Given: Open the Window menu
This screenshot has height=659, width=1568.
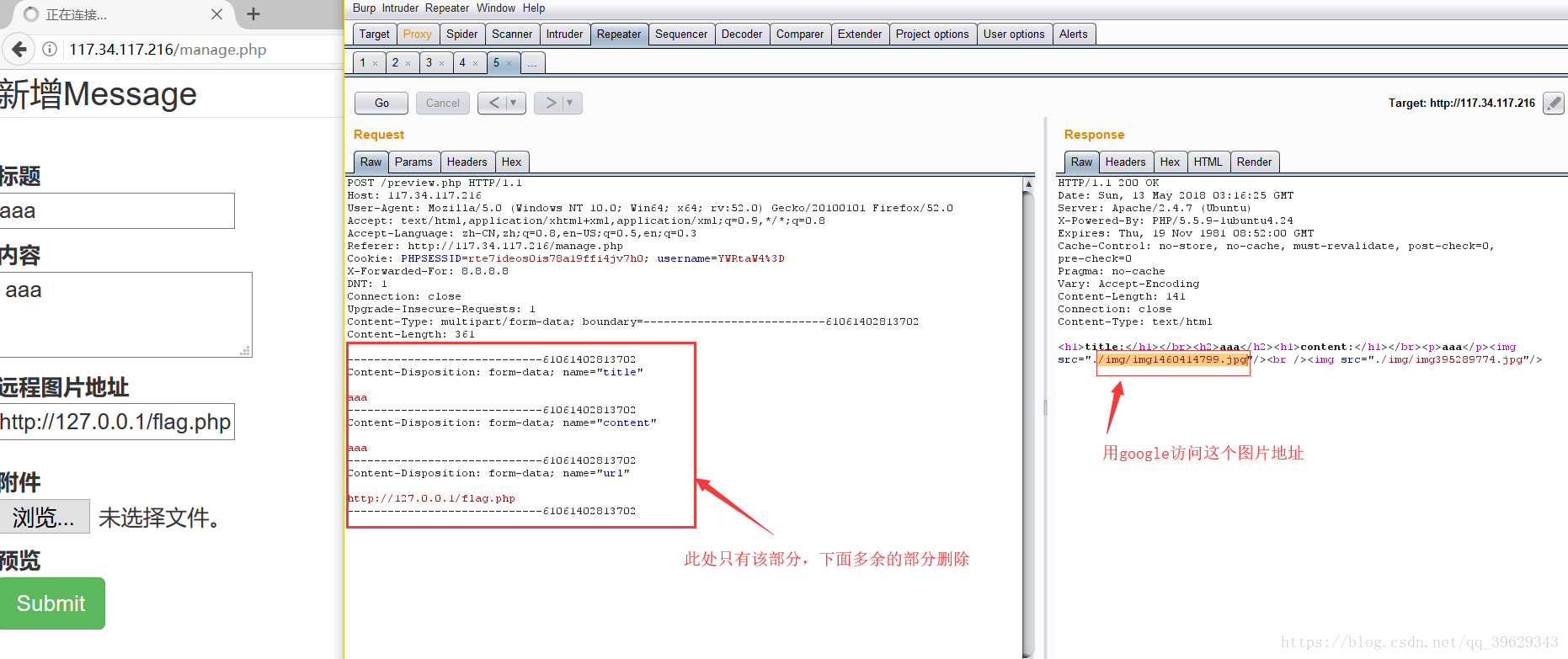Looking at the screenshot, I should 496,8.
